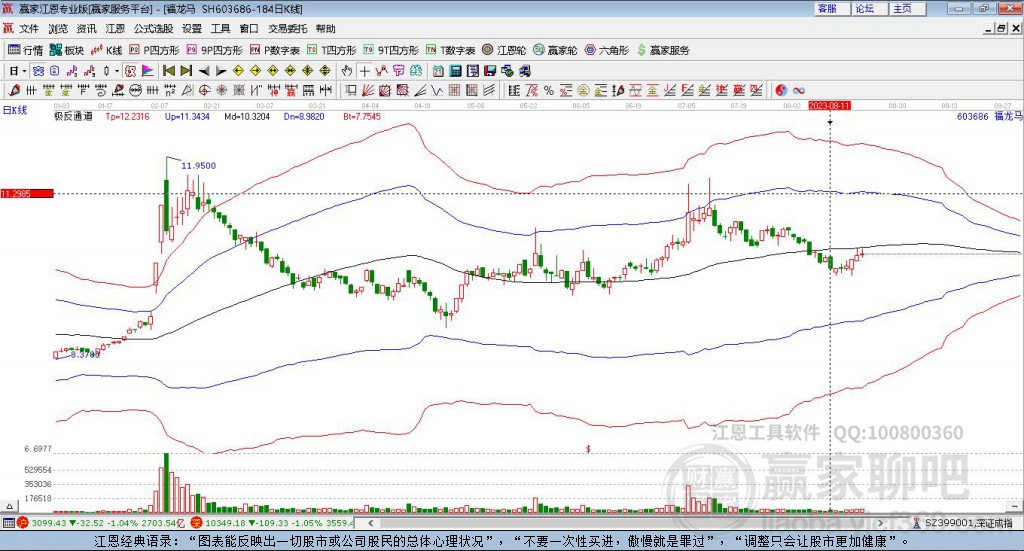Switch to the K线 chart view
This screenshot has height=551, width=1024.
[x=106, y=50]
